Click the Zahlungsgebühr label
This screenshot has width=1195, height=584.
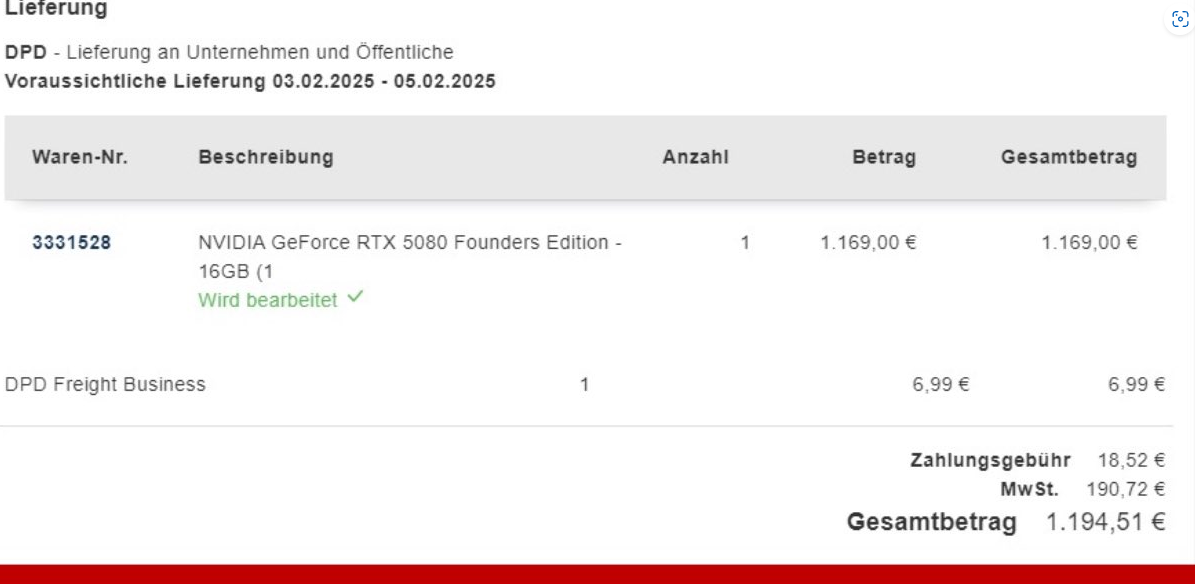989,461
